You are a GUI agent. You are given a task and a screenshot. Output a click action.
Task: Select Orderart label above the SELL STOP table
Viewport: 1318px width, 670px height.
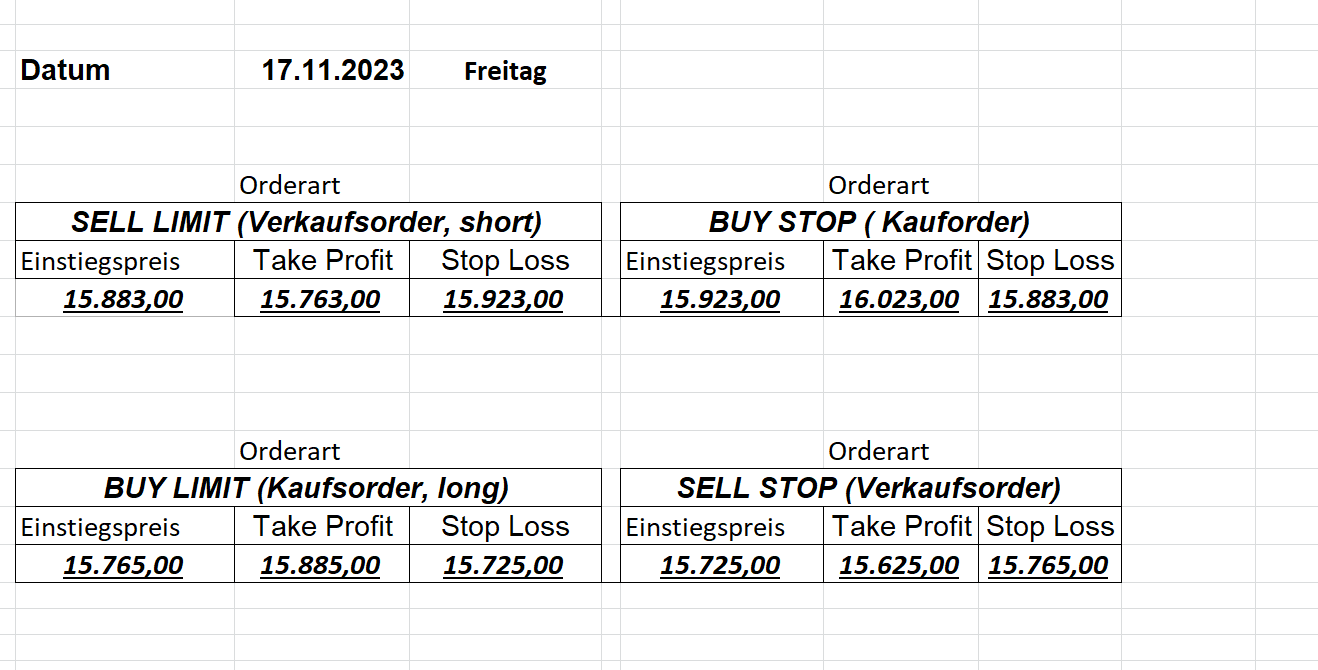click(879, 451)
